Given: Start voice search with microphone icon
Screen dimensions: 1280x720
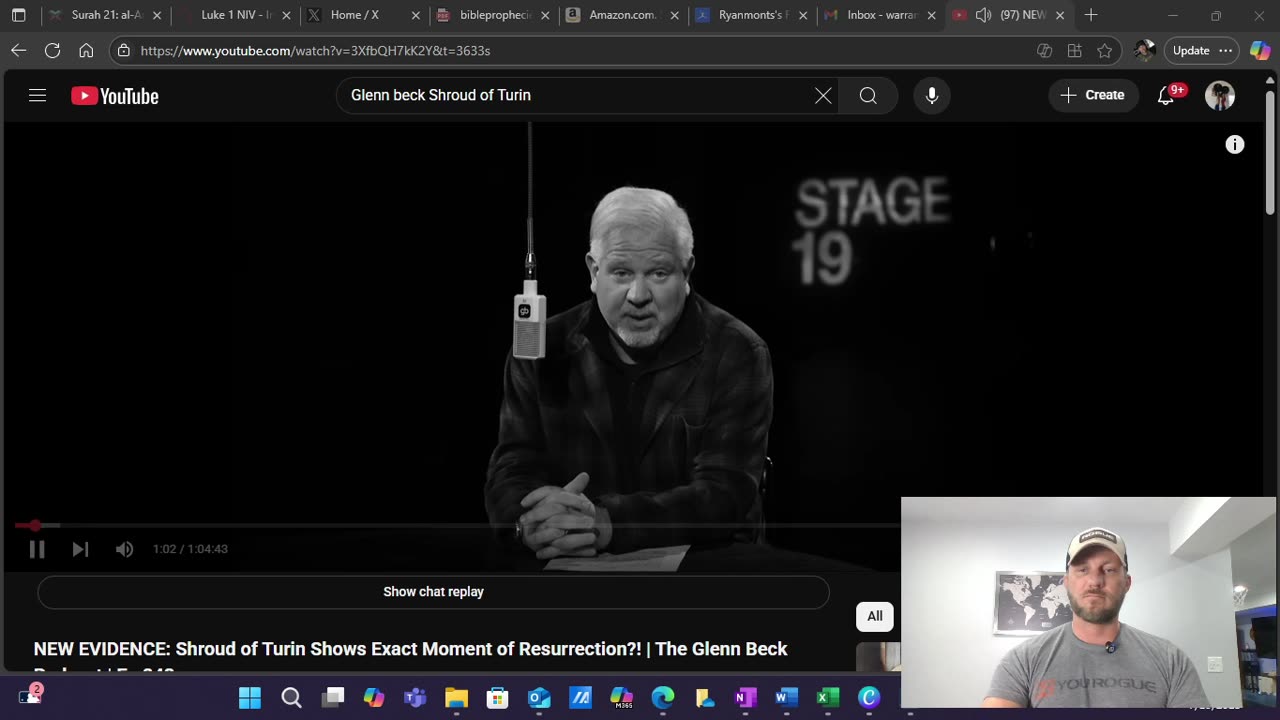Looking at the screenshot, I should (x=932, y=95).
